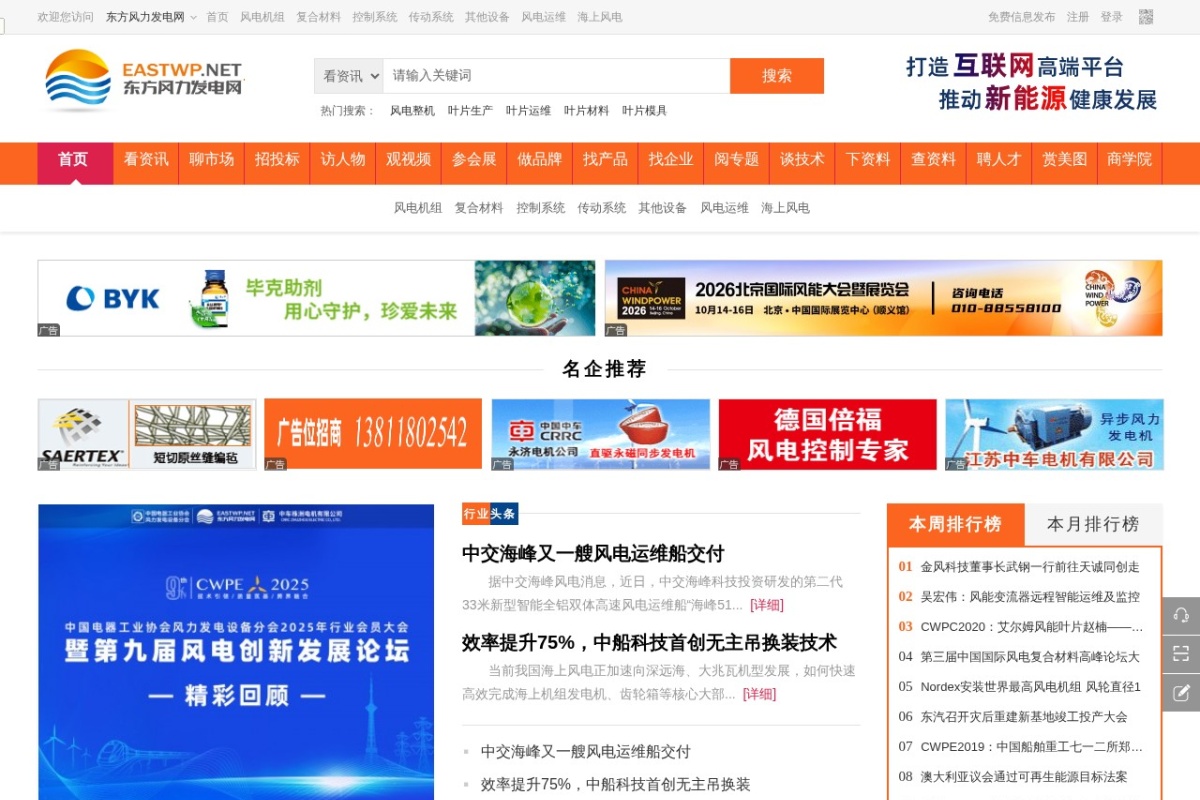Image resolution: width=1200 pixels, height=800 pixels.
Task: Open headline 效率提升75%，中船科技首创无主吊换装技术
Action: click(x=649, y=642)
